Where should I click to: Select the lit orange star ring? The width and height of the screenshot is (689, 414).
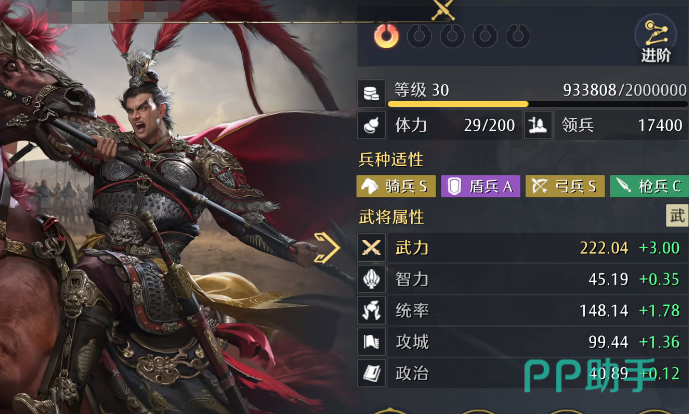pyautogui.click(x=386, y=36)
